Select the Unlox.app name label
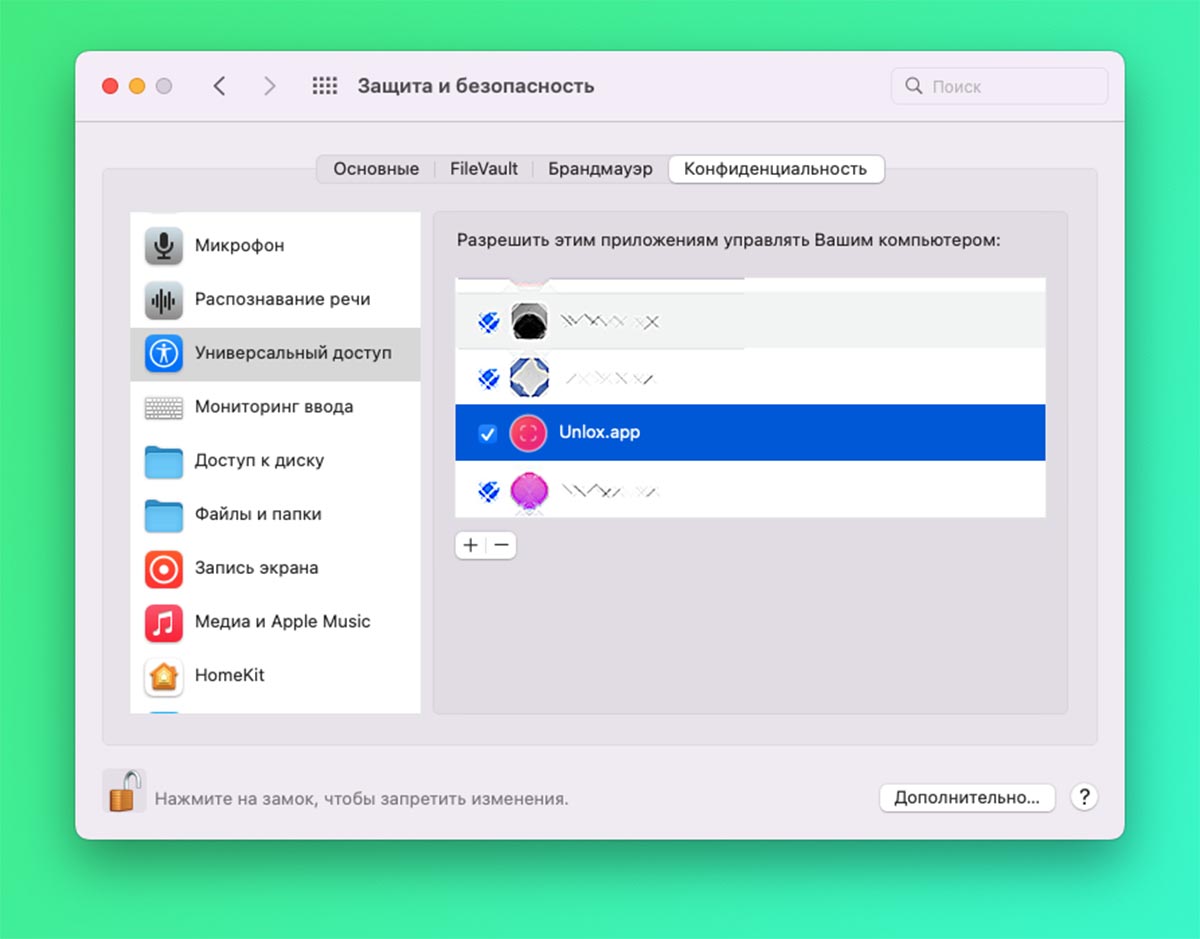The image size is (1200, 939). (x=600, y=433)
